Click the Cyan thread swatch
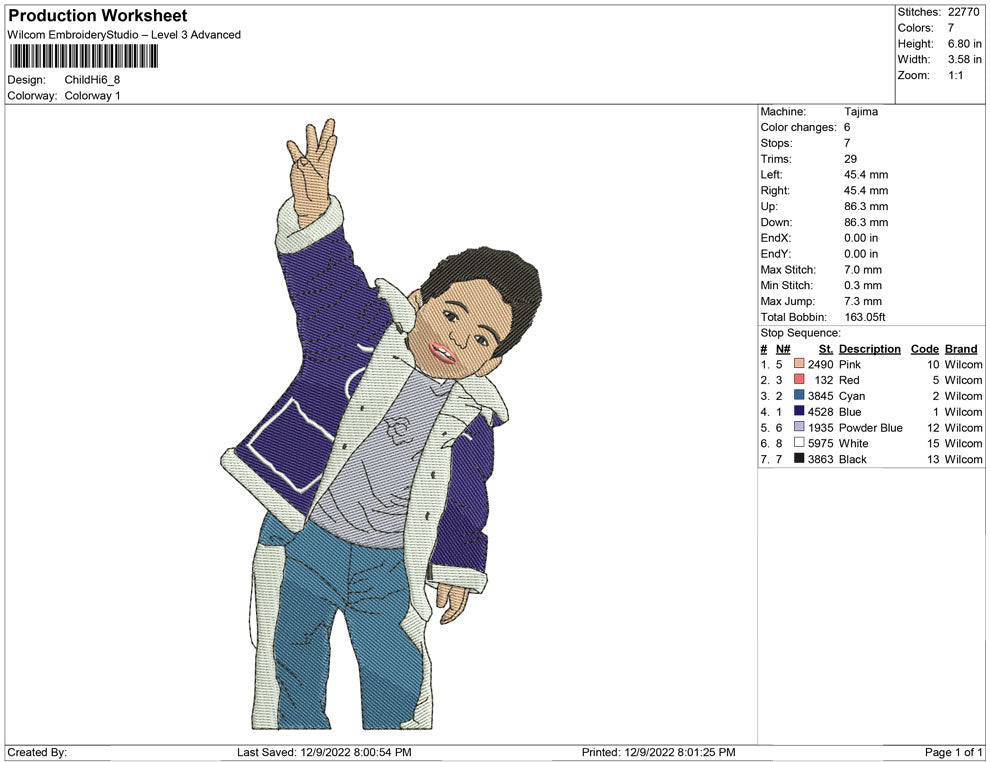 click(x=799, y=396)
